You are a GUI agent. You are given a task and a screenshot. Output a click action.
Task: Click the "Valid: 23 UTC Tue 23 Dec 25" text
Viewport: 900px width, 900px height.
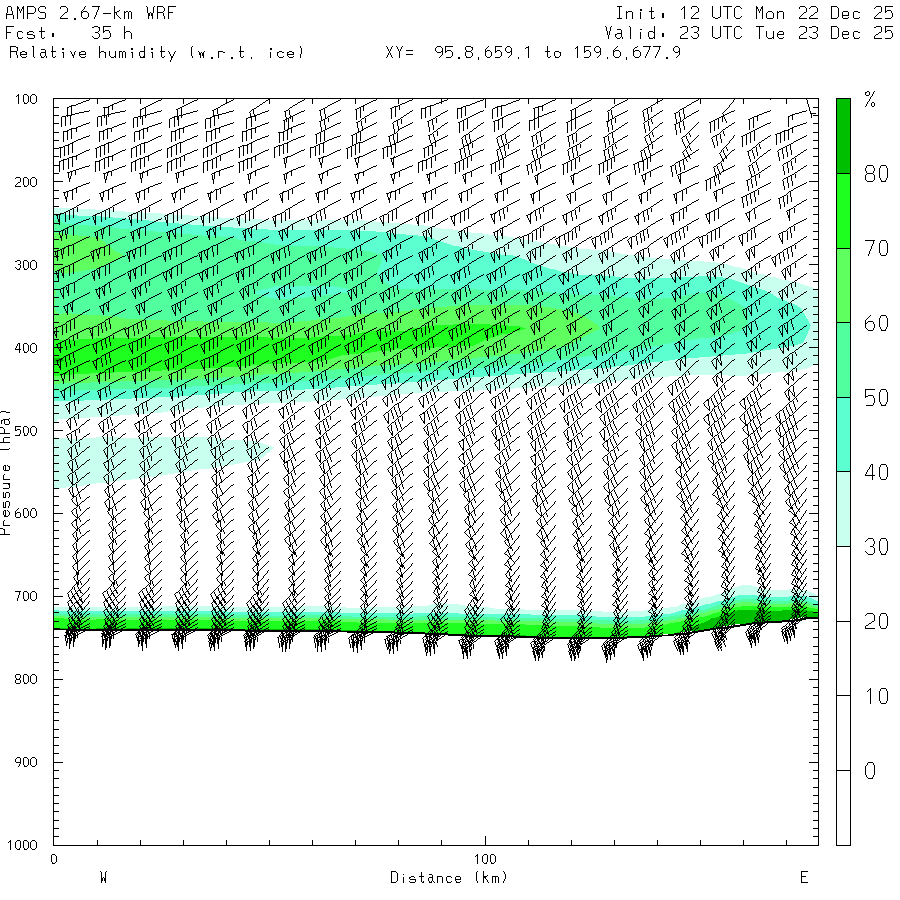click(748, 33)
